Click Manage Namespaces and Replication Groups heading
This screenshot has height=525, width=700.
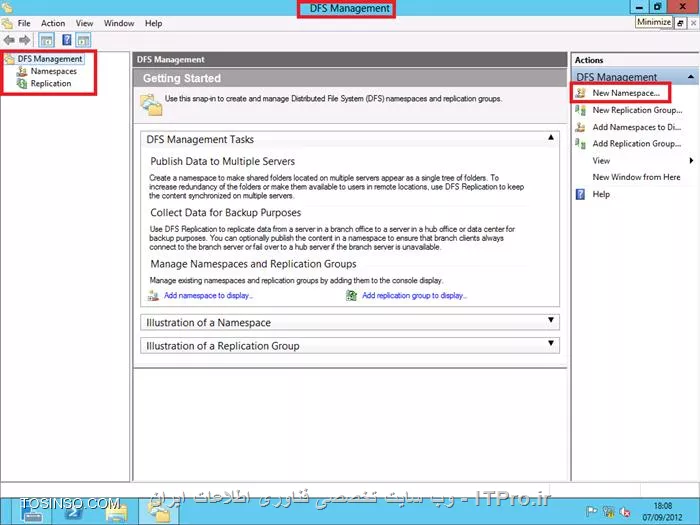pos(253,264)
